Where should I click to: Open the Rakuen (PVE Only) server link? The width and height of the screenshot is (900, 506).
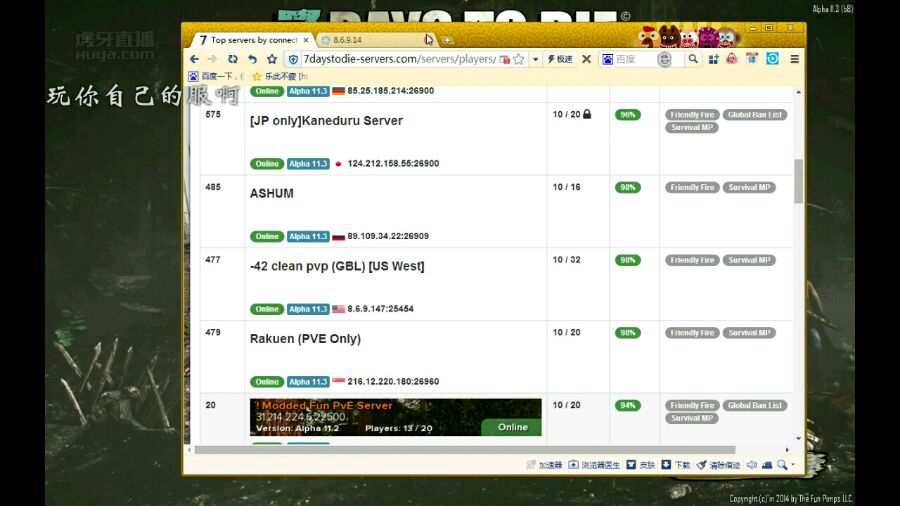(305, 339)
